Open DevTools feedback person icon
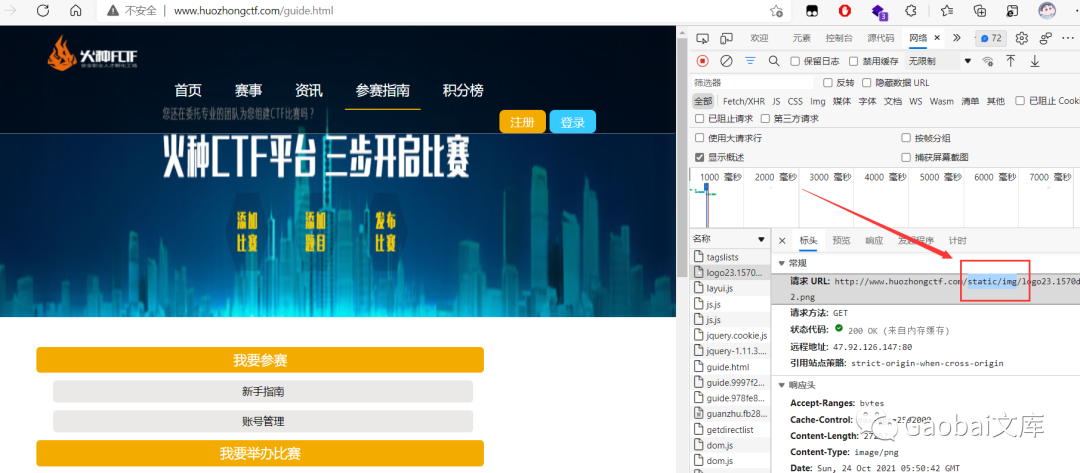 [1046, 38]
